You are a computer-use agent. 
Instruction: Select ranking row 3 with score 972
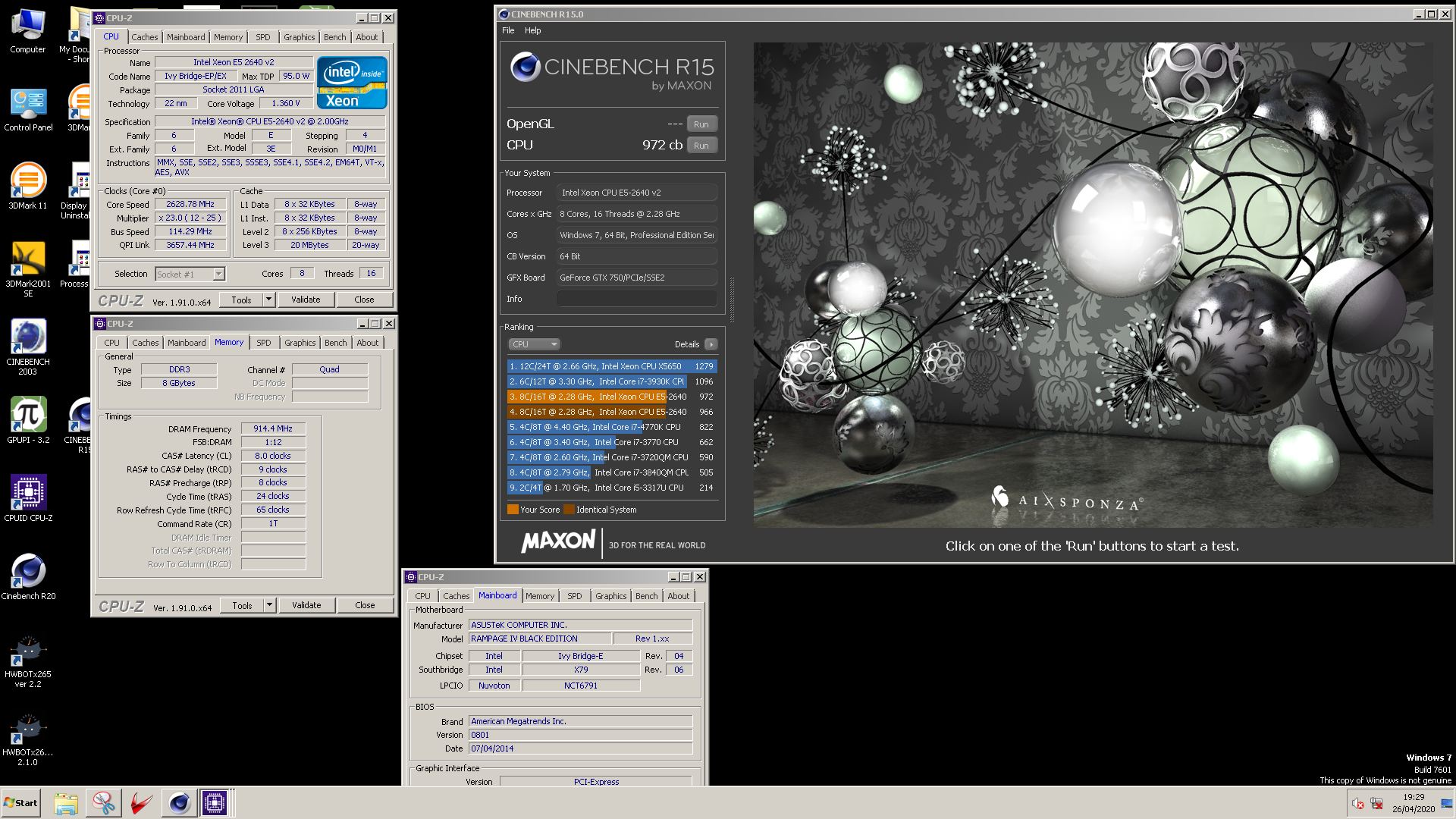point(611,397)
